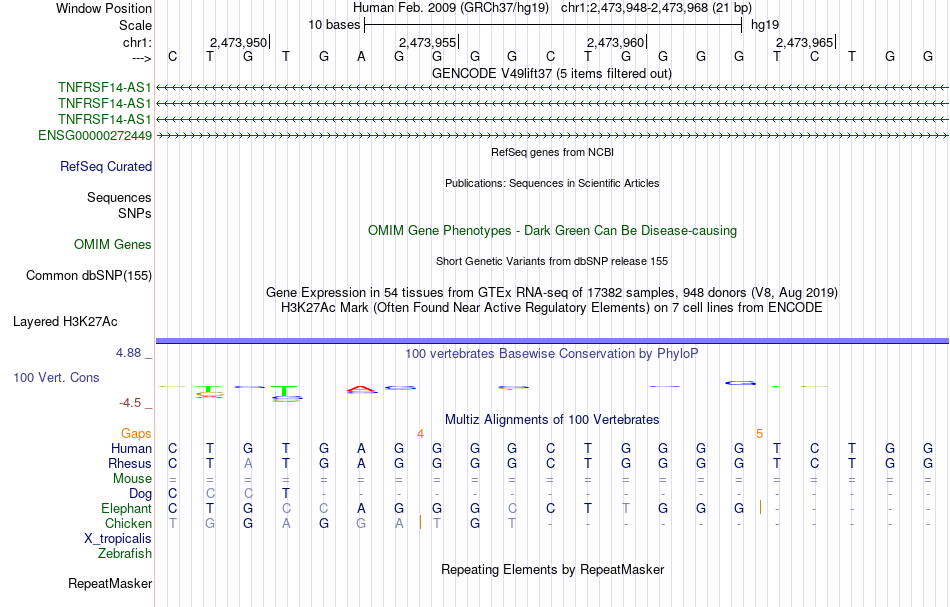Click the 2,473,960 position marker
The height and width of the screenshot is (607, 950).
pos(615,42)
